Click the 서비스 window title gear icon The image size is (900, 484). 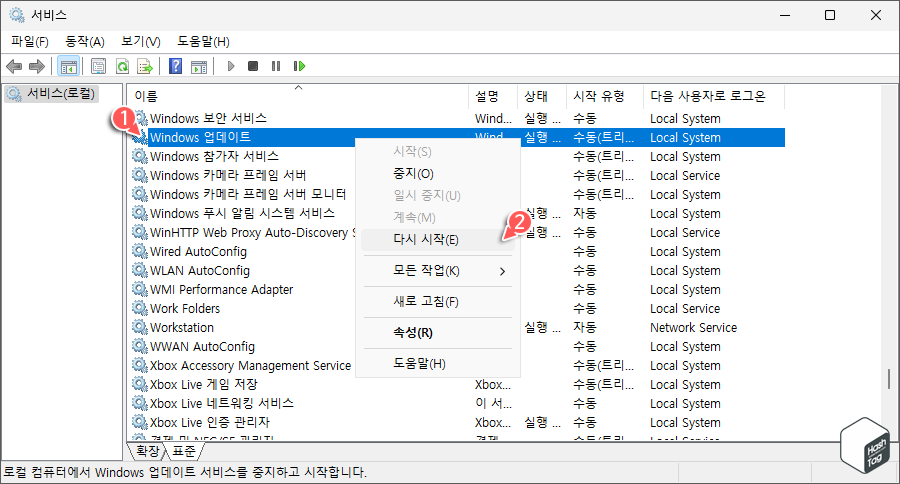point(17,15)
